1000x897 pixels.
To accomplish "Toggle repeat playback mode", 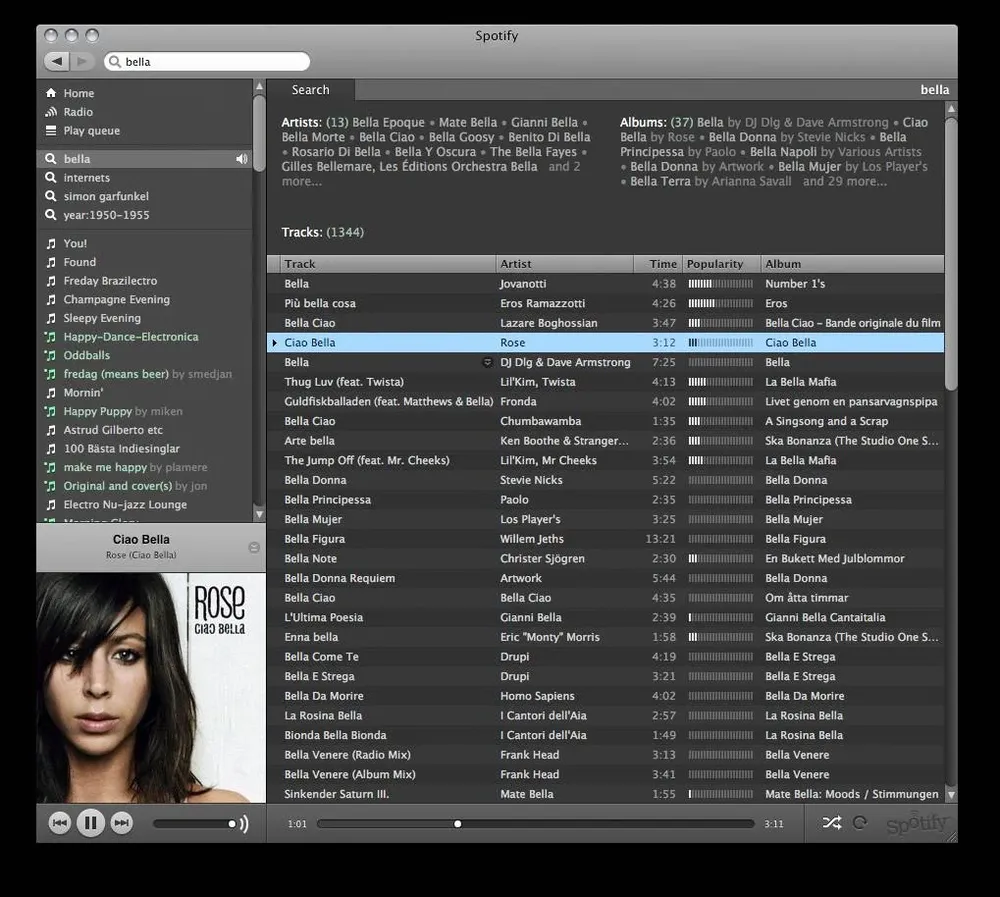I will coord(859,823).
